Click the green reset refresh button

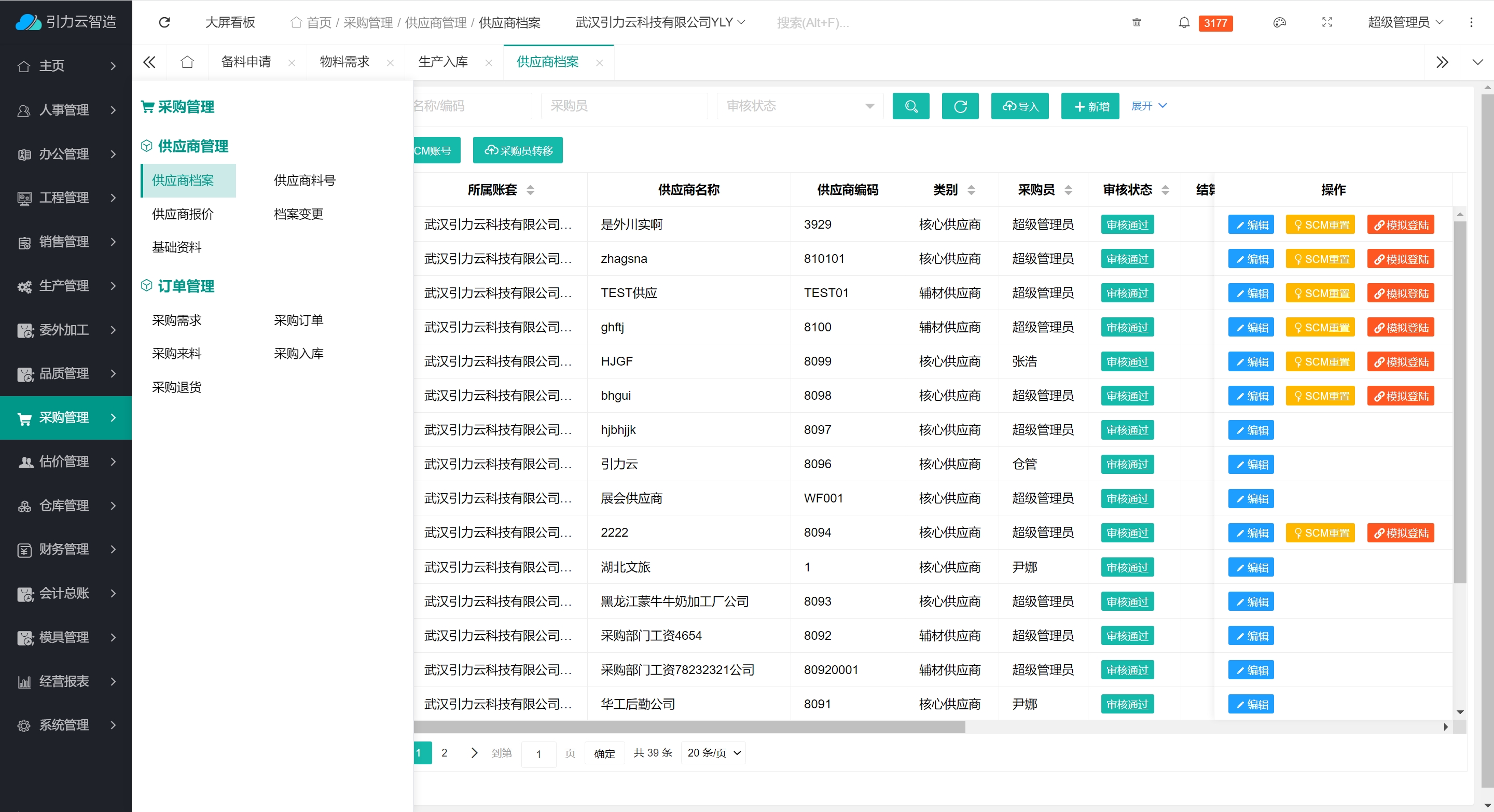pyautogui.click(x=960, y=106)
